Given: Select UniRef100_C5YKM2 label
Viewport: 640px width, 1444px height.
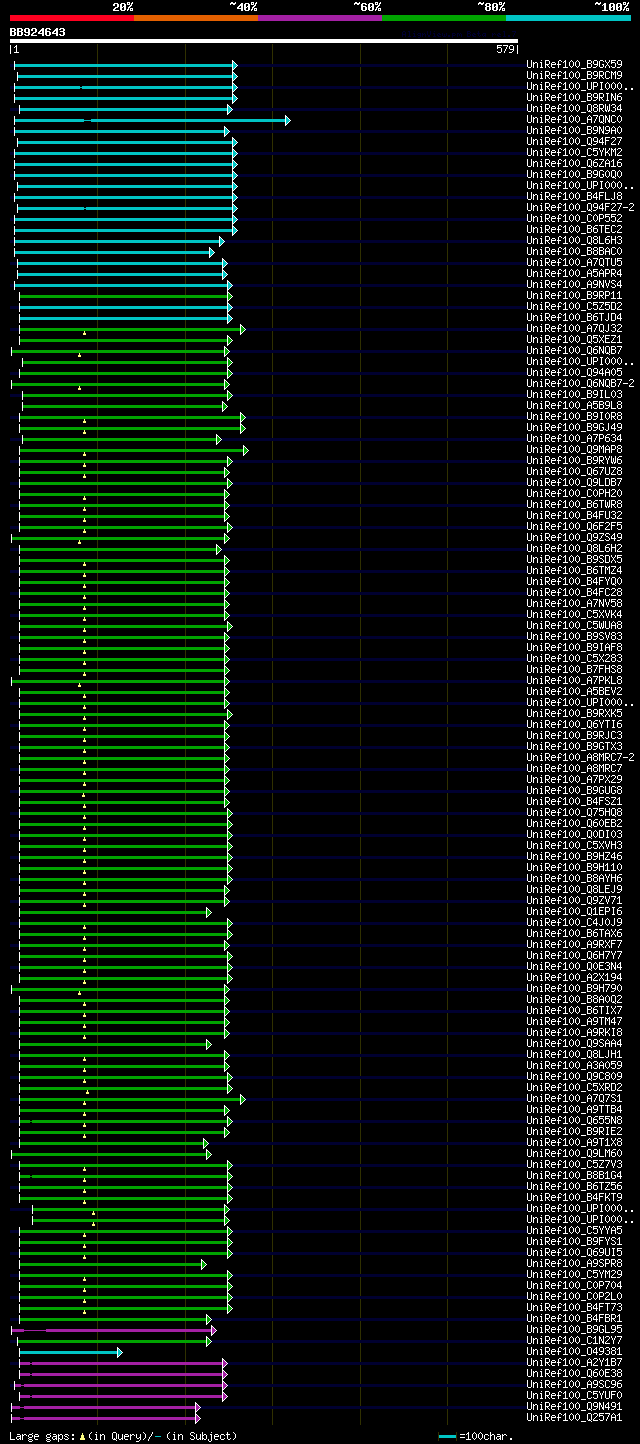Looking at the screenshot, I should pyautogui.click(x=575, y=152).
